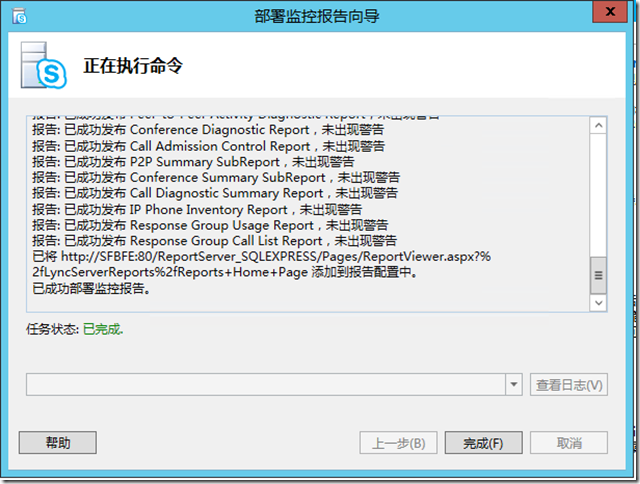Viewport: 640px width, 484px height.
Task: Click the Call Admission Control Report line
Action: pos(209,146)
